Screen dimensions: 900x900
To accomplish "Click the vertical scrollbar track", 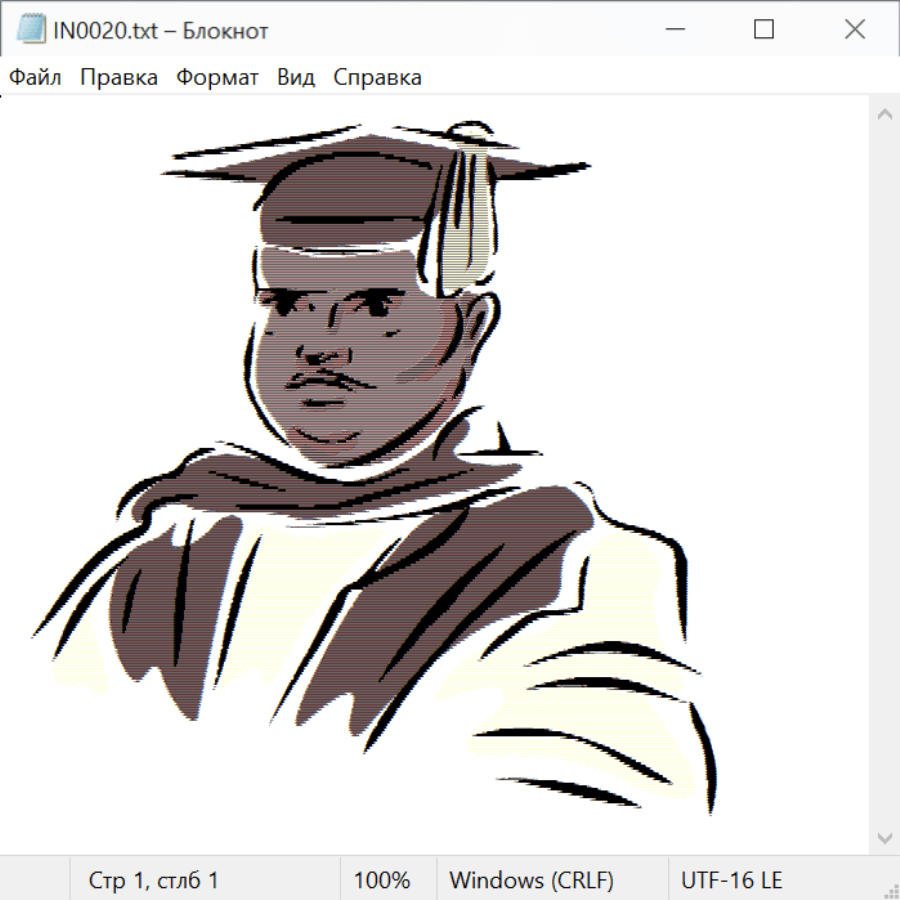I will (884, 475).
